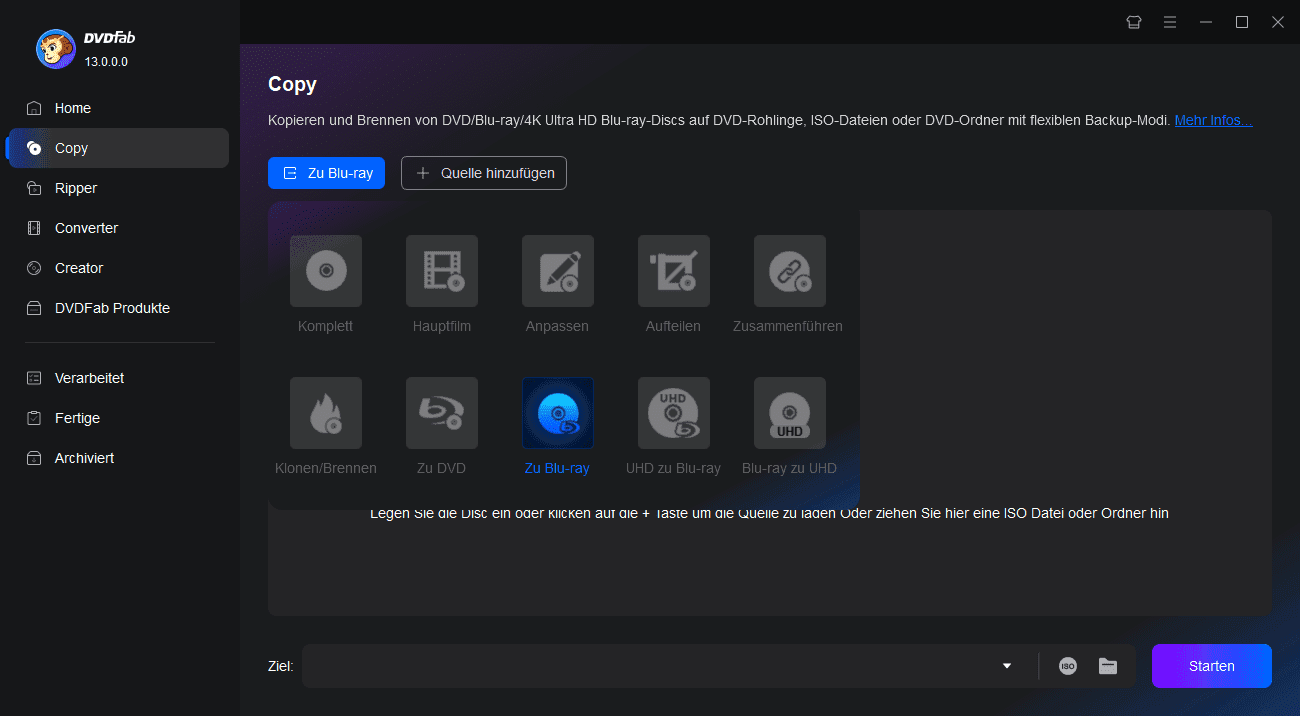
Task: Minimize the DVDFab window
Action: click(1206, 22)
